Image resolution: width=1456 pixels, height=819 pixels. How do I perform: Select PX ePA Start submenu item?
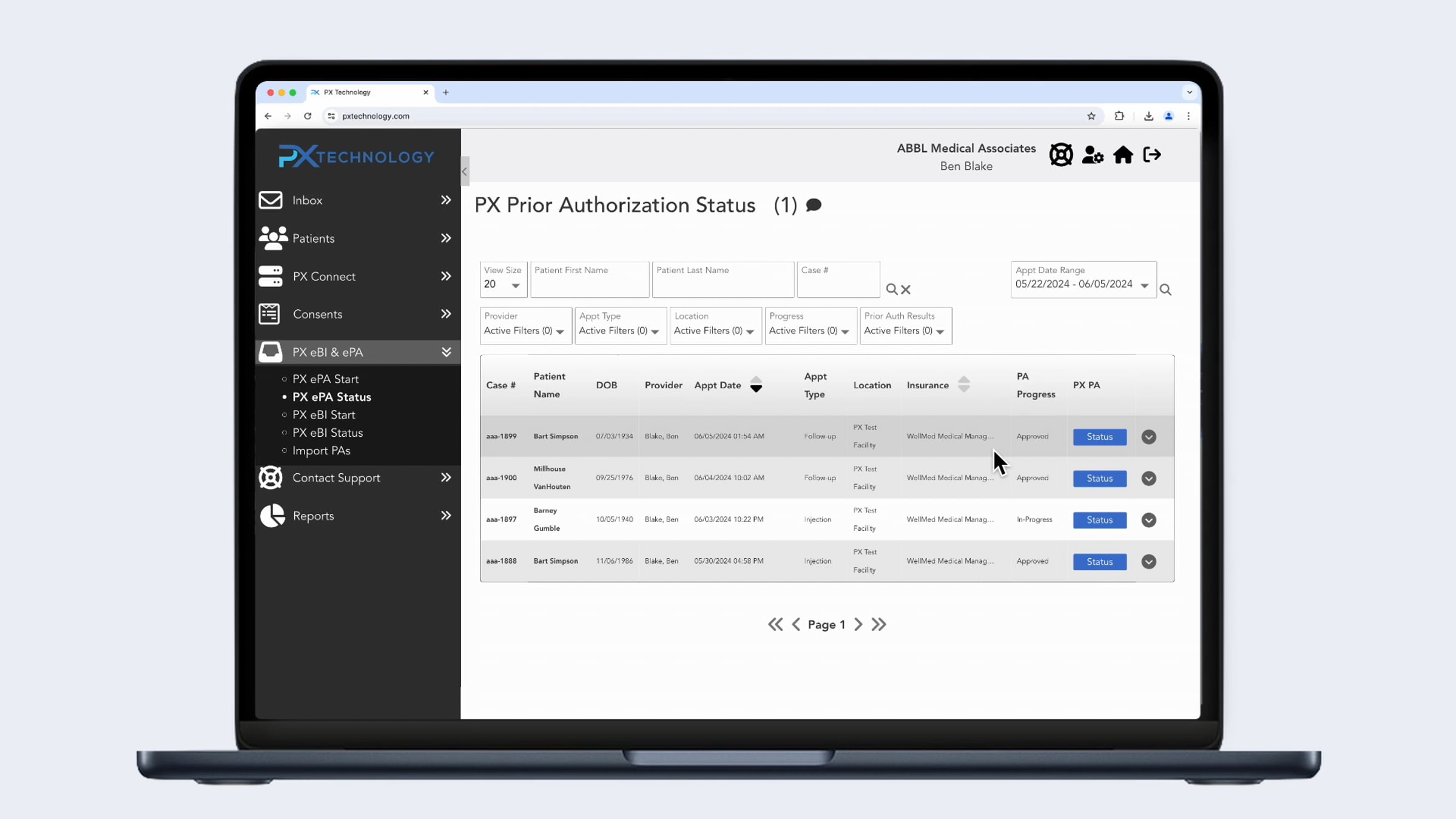coord(325,379)
